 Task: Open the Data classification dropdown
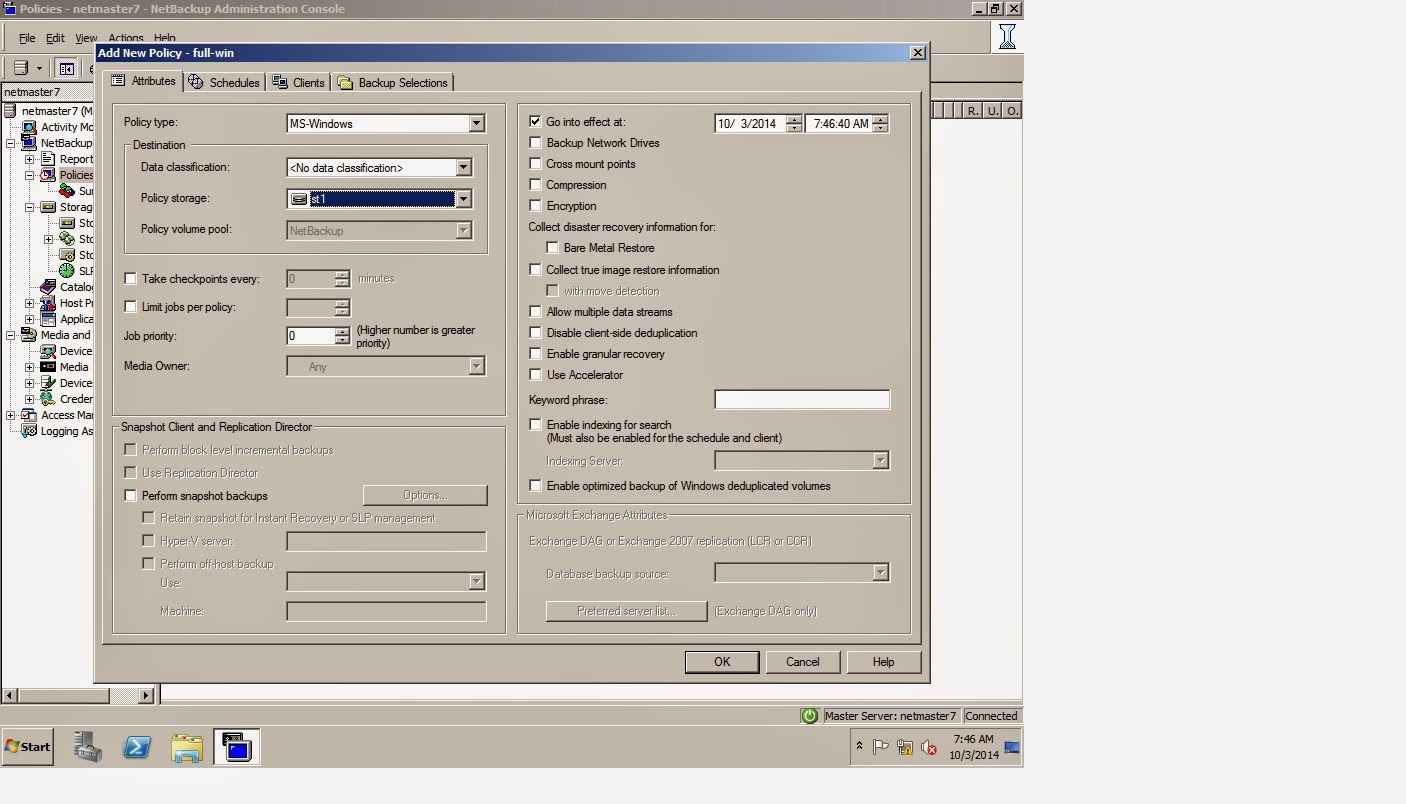pyautogui.click(x=462, y=167)
